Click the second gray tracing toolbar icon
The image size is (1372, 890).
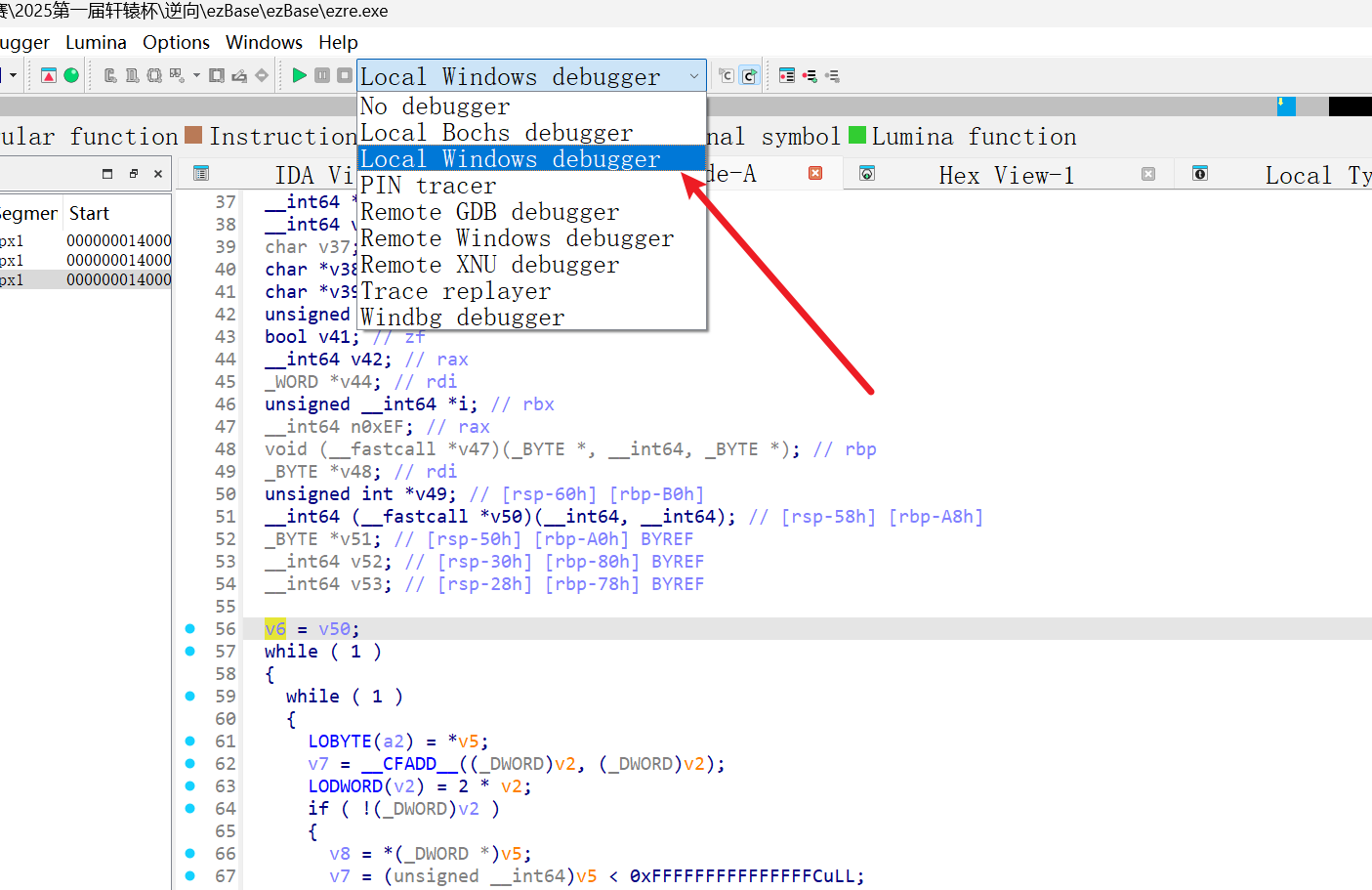point(132,75)
